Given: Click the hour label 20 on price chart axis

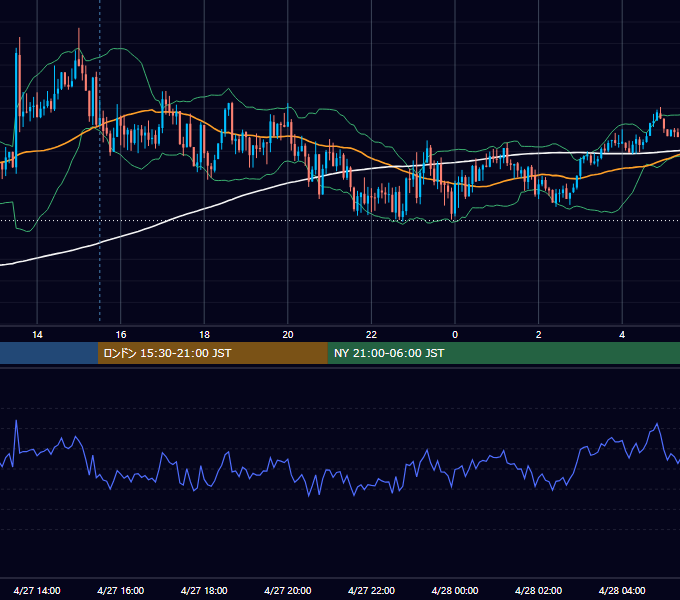Looking at the screenshot, I should coord(288,335).
